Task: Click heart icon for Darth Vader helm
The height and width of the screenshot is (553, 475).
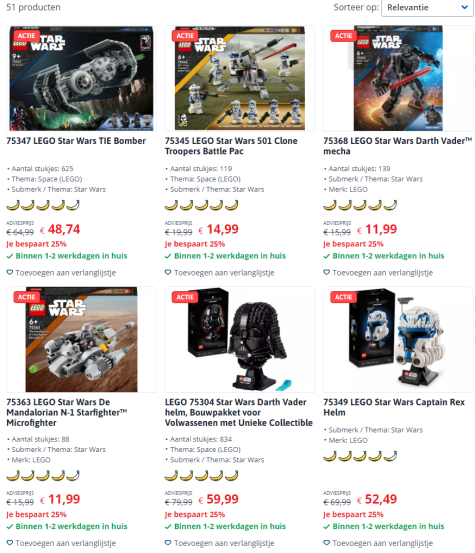Action: coord(168,543)
